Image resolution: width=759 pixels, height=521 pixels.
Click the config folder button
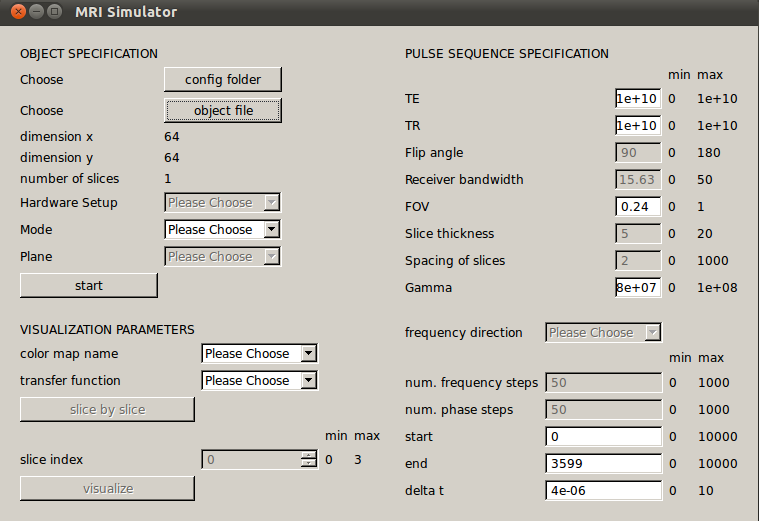pyautogui.click(x=222, y=79)
